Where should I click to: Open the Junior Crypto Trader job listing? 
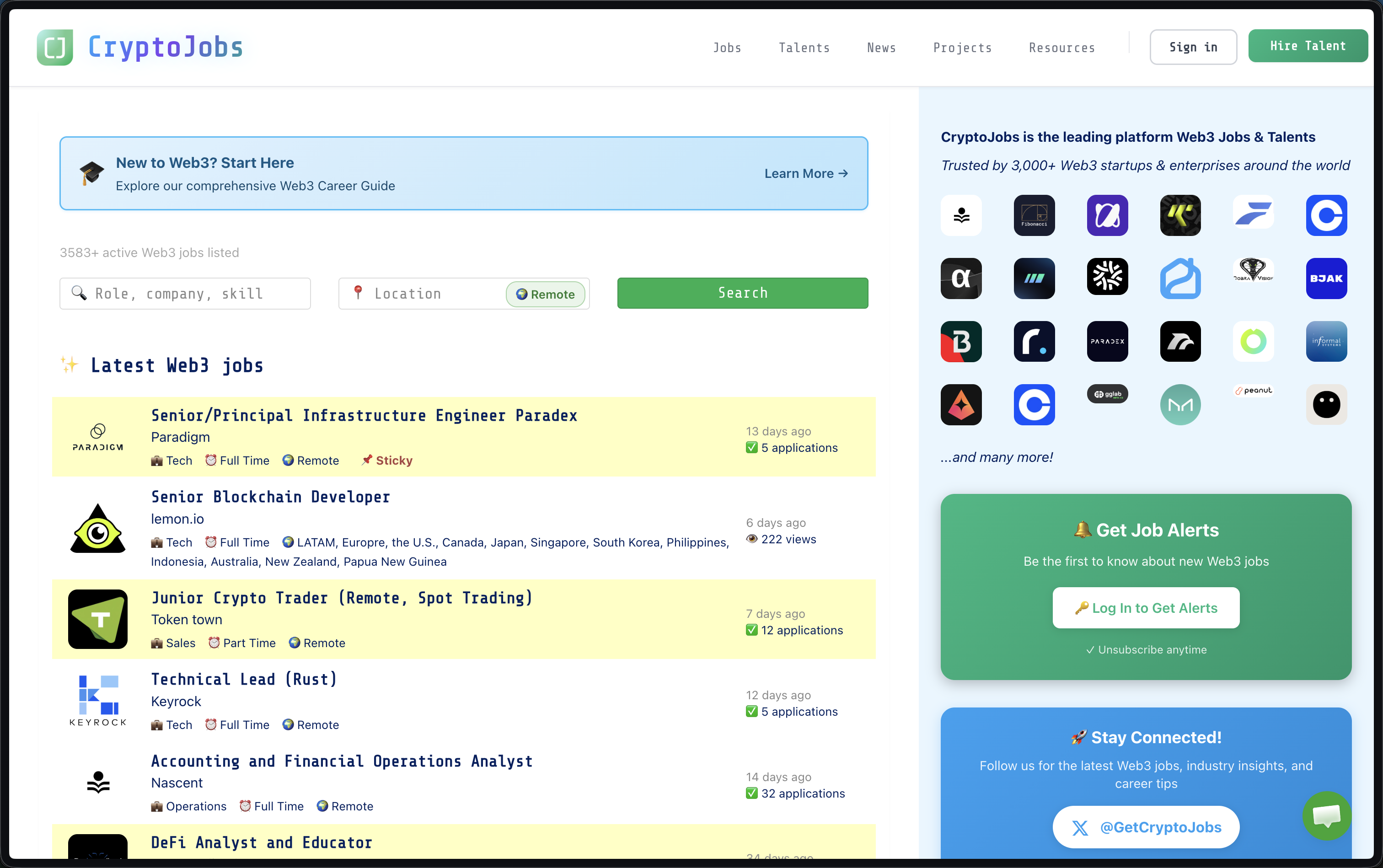click(342, 598)
